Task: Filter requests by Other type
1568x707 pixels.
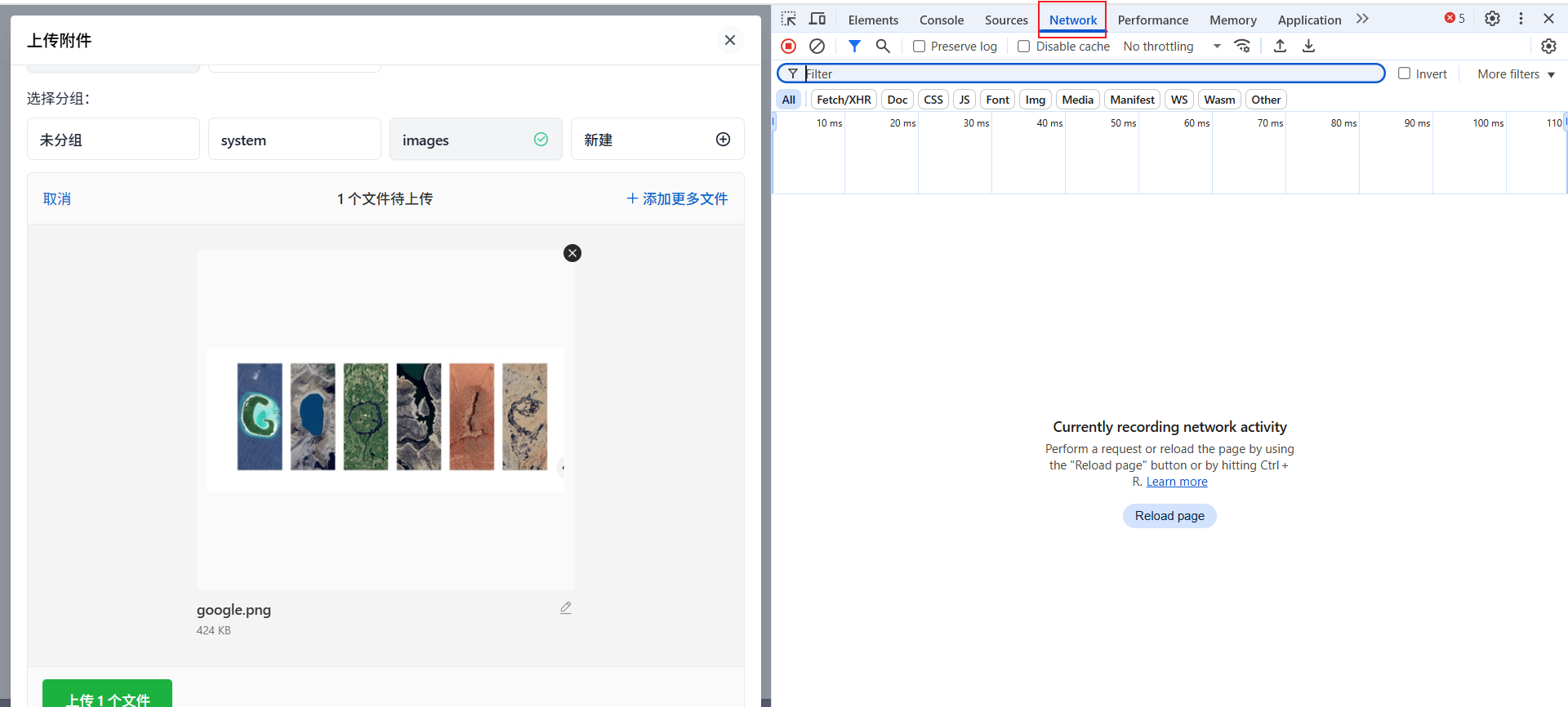Action: [x=1266, y=100]
